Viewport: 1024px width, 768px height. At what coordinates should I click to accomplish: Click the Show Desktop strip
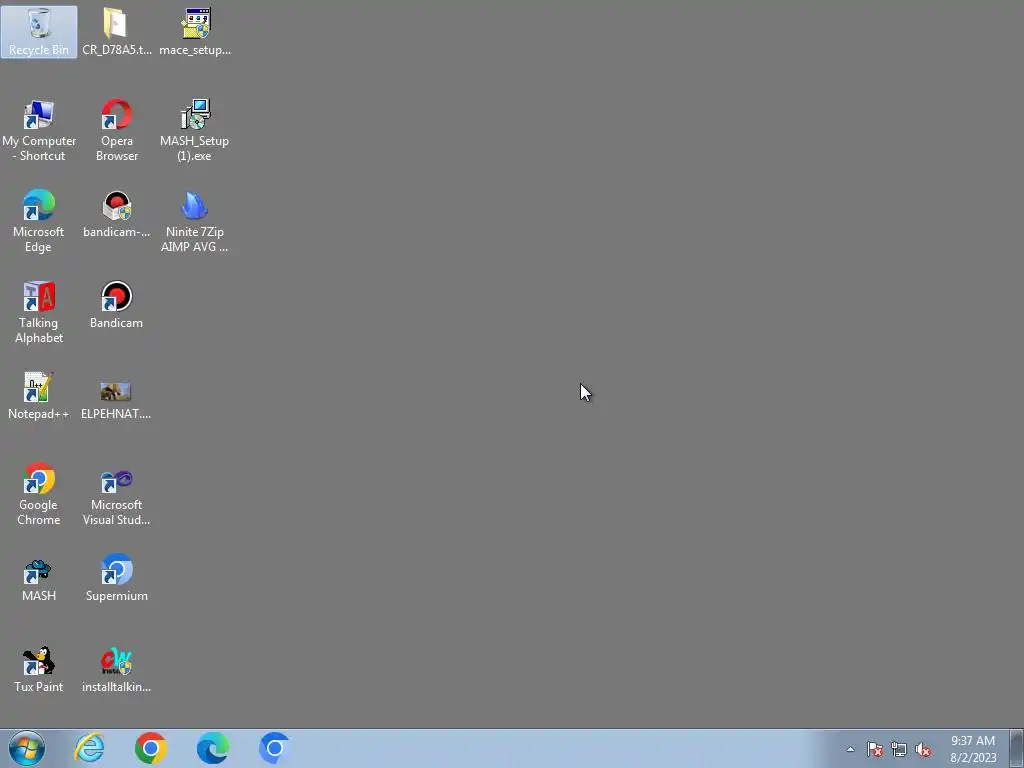(x=1017, y=748)
